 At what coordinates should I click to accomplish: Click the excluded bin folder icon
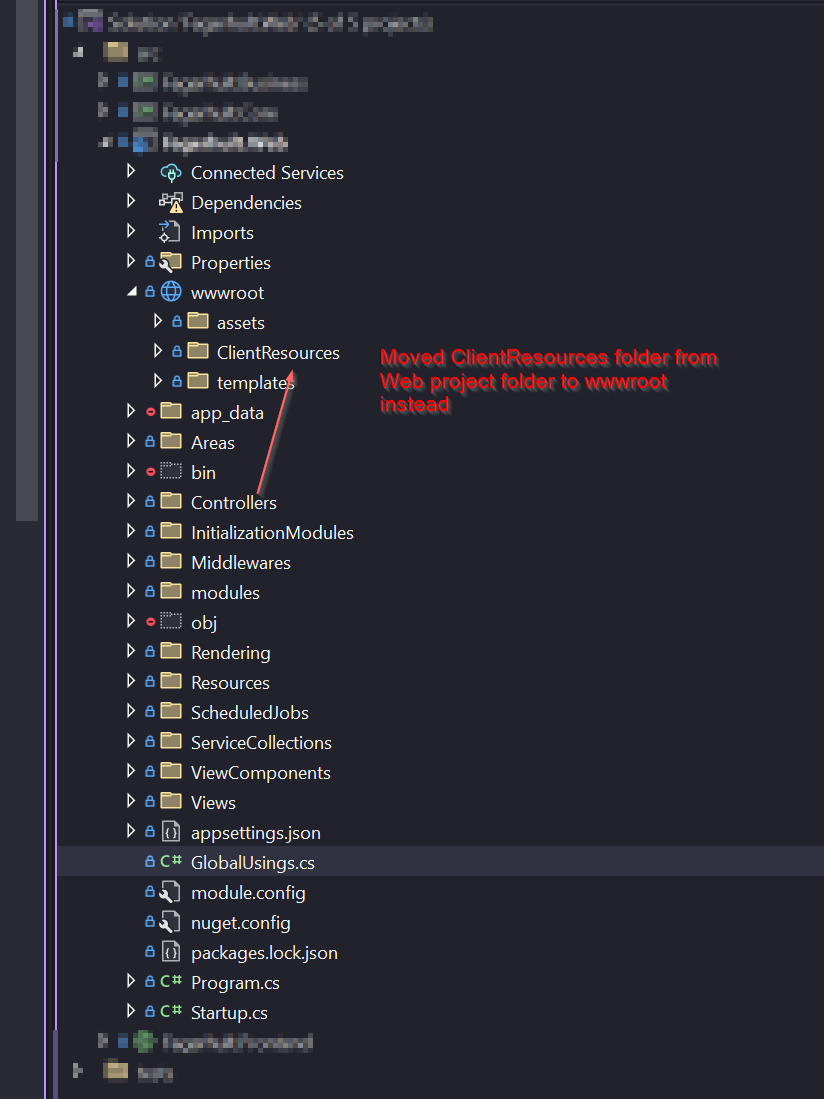[x=171, y=473]
